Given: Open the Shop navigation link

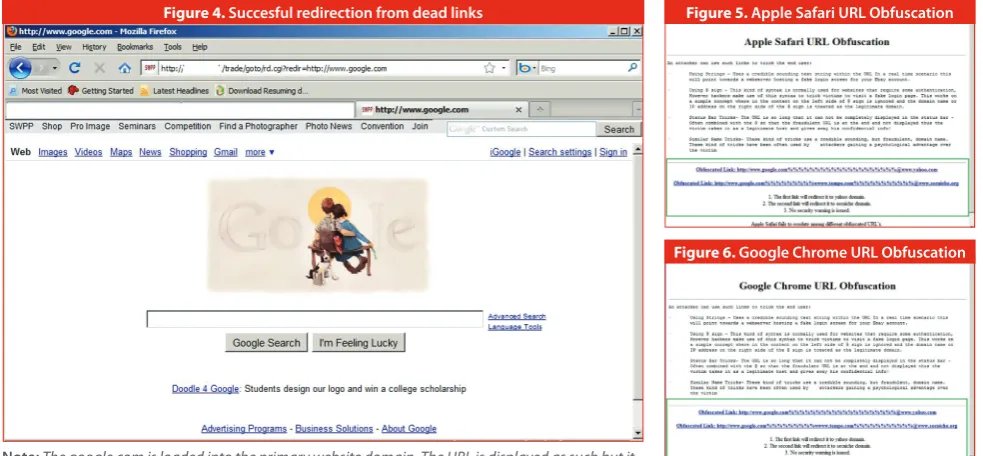Looking at the screenshot, I should [x=52, y=126].
